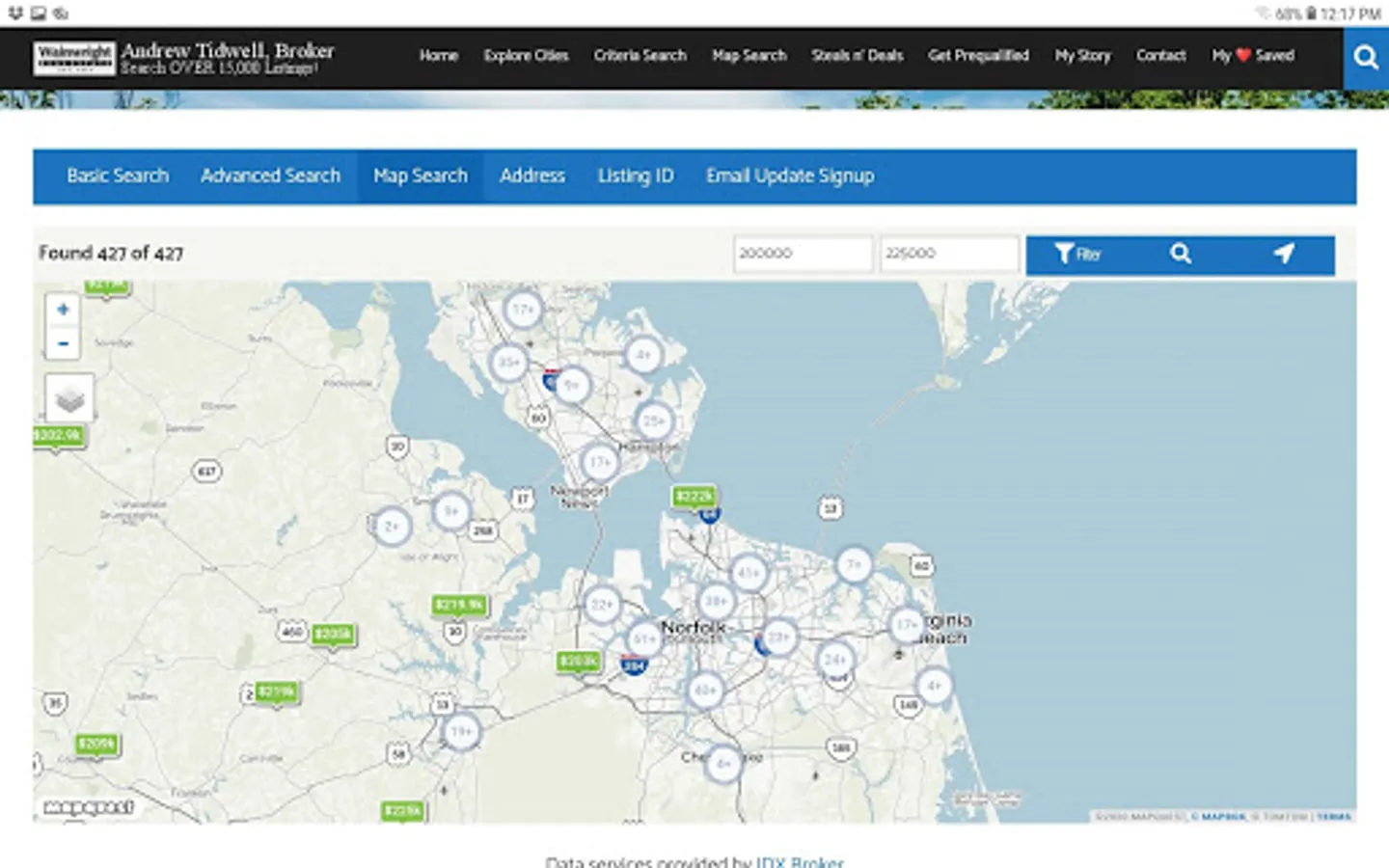
Task: Open Explore Cities in top navigation
Action: coord(526,56)
